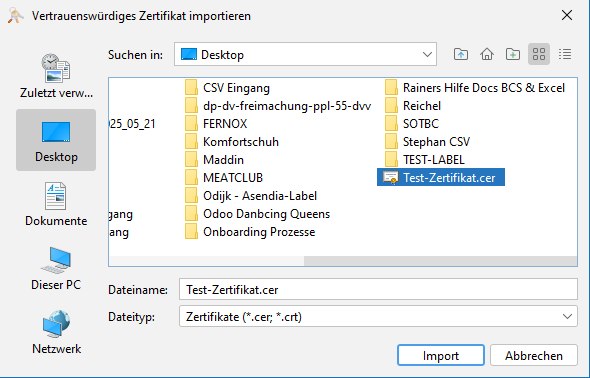Switch to the detail list view

565,55
